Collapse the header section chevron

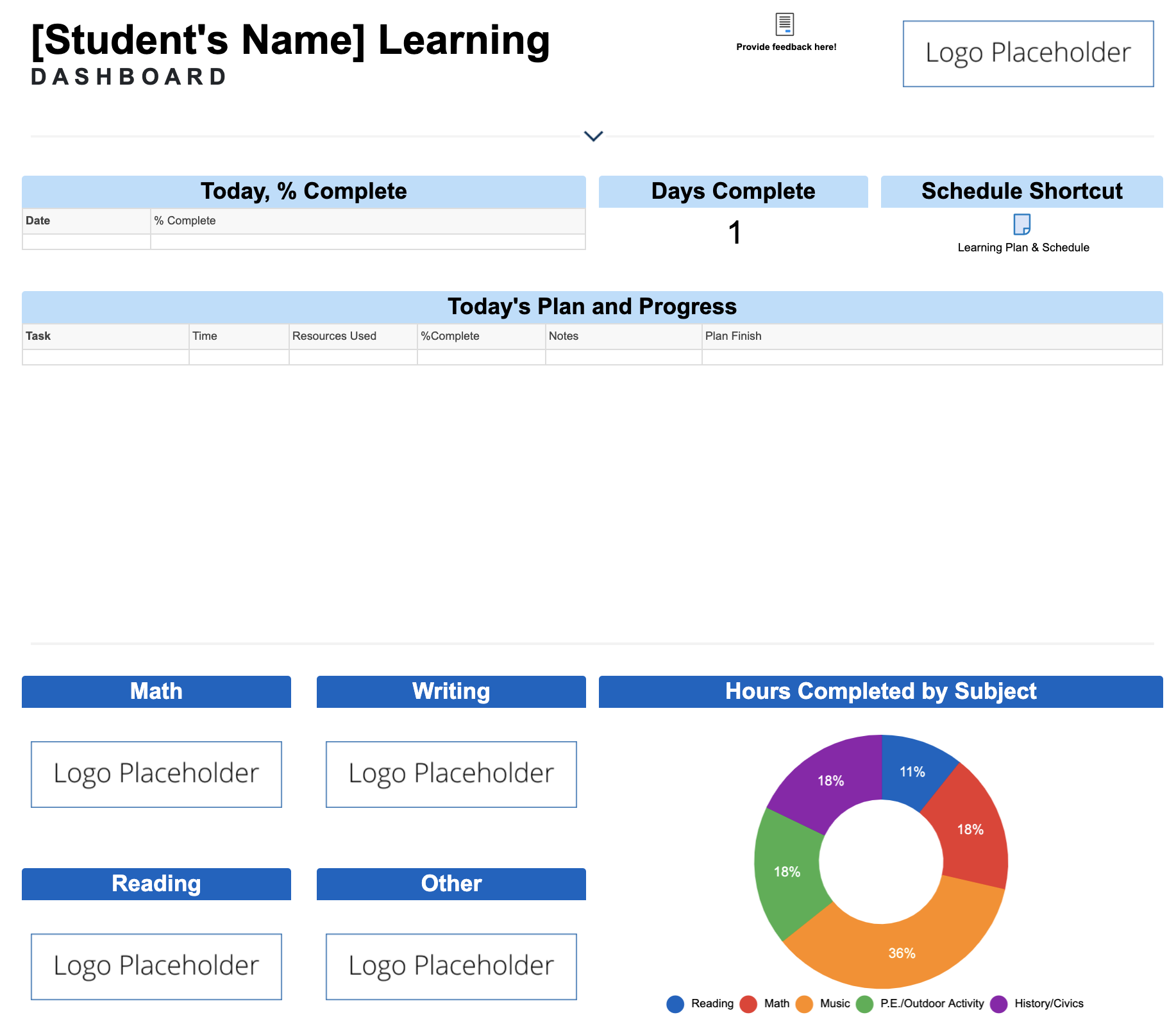coord(593,136)
